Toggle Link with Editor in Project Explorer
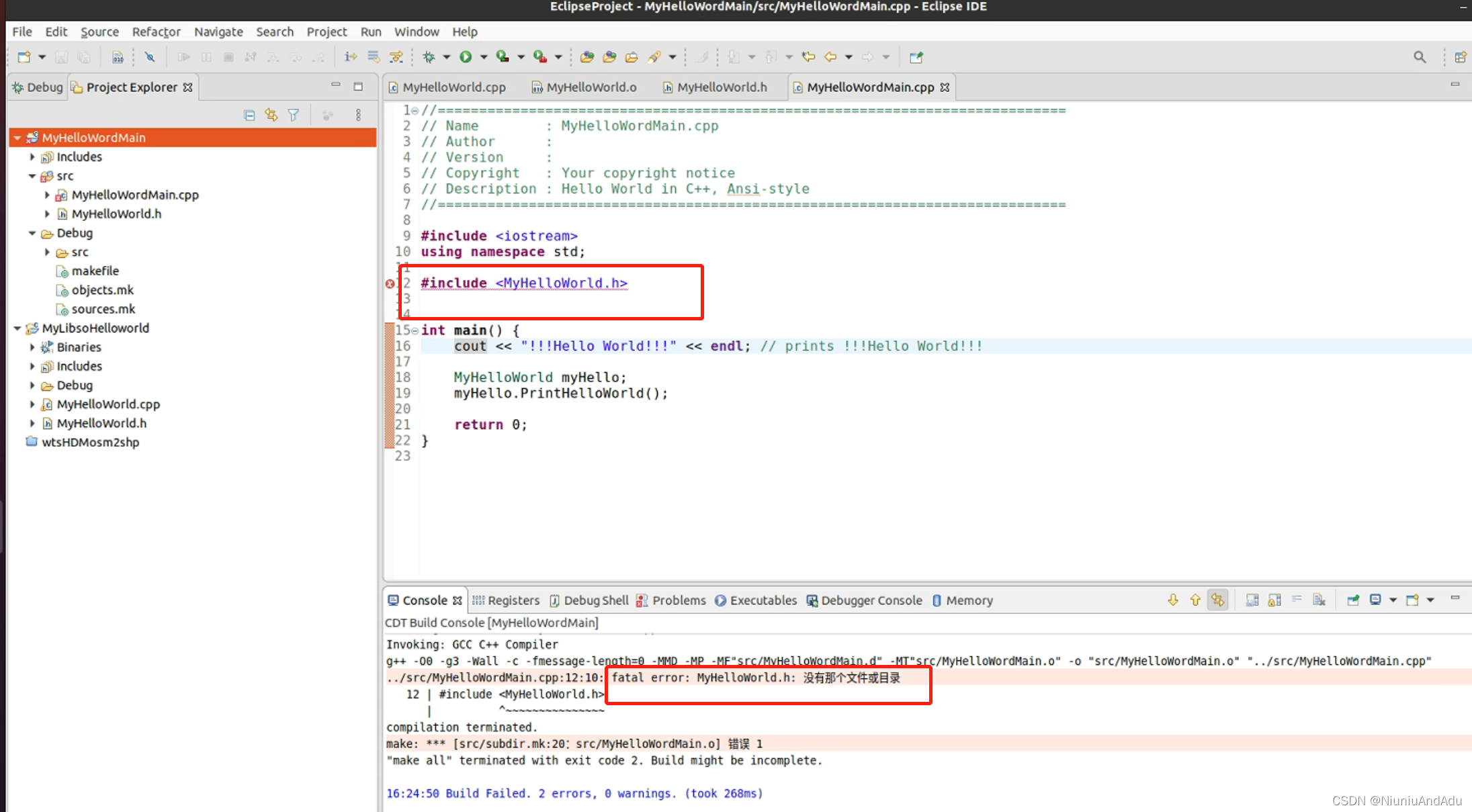The width and height of the screenshot is (1472, 812). pos(271,116)
